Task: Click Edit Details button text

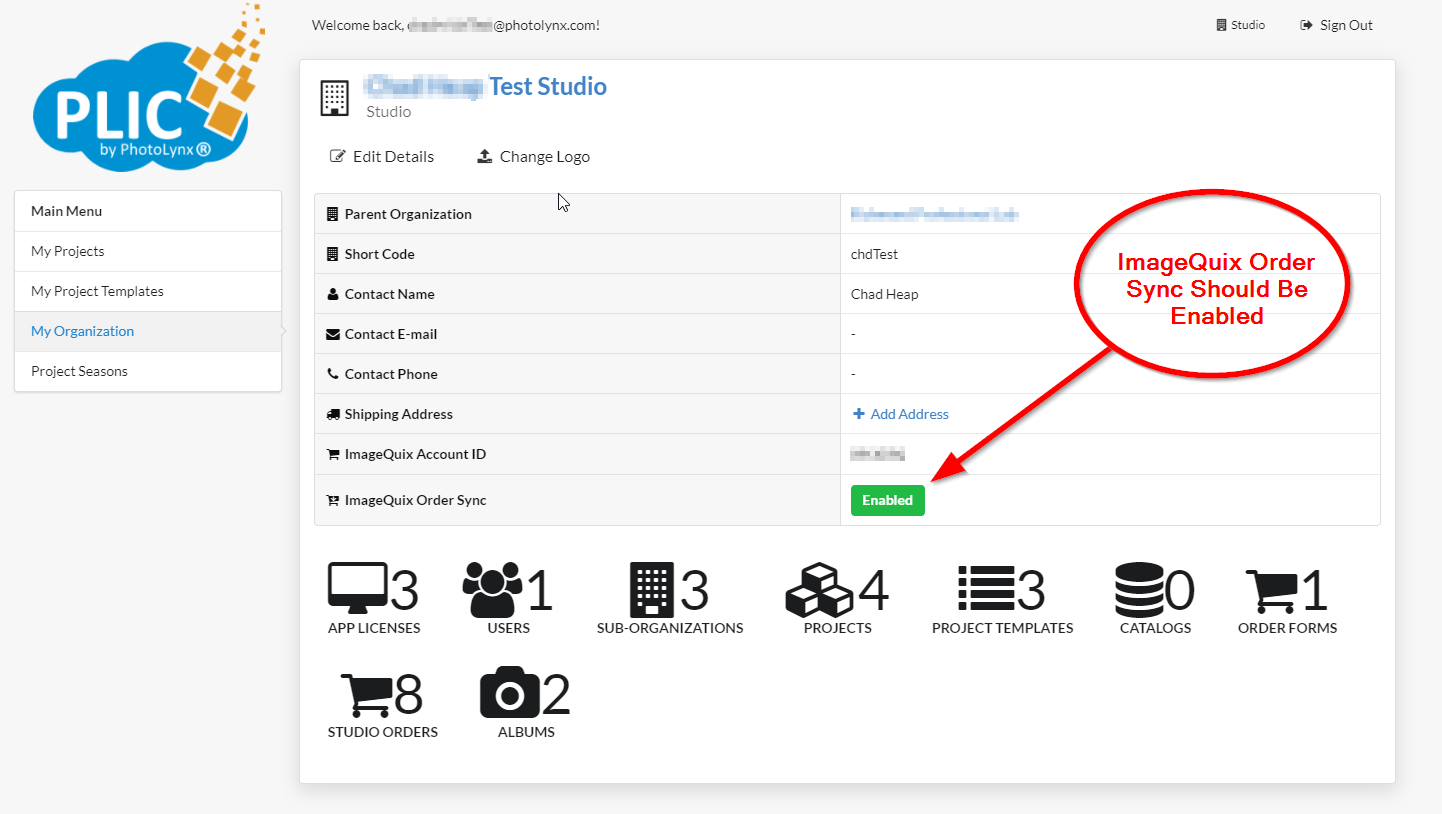Action: point(394,157)
